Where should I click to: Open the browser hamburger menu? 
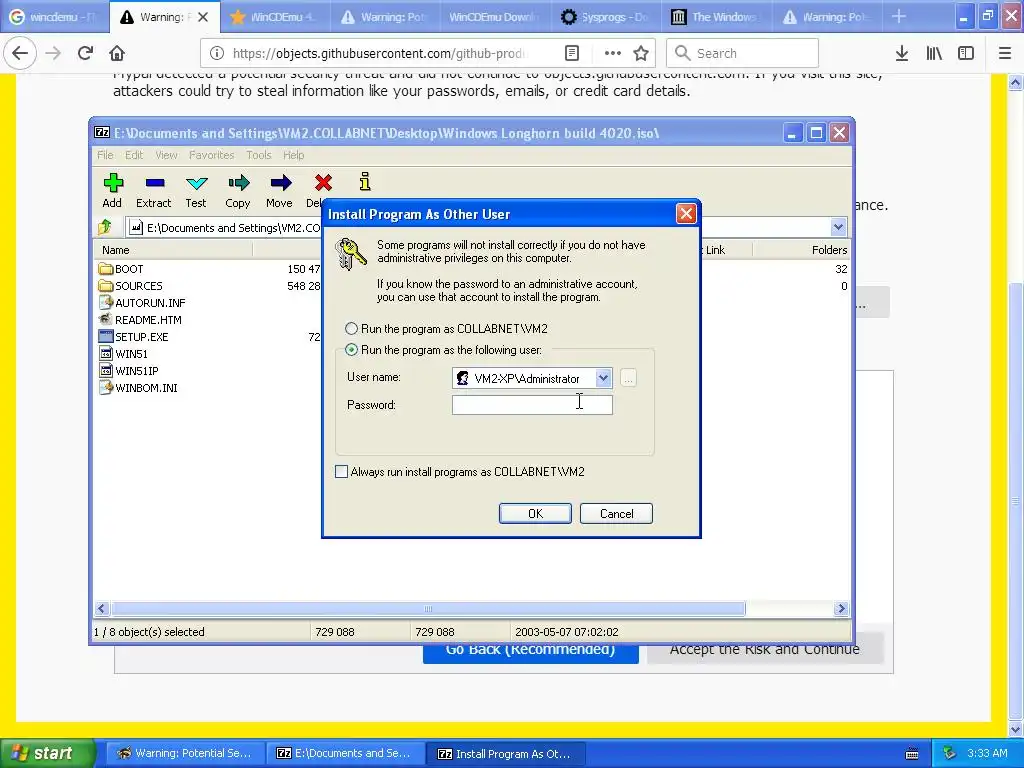[x=1005, y=53]
